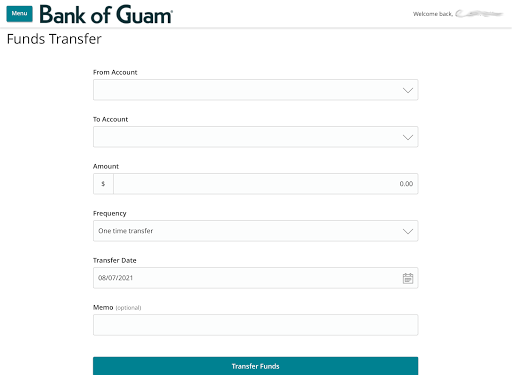Open the Frequency dropdown
The image size is (512, 375).
(255, 231)
